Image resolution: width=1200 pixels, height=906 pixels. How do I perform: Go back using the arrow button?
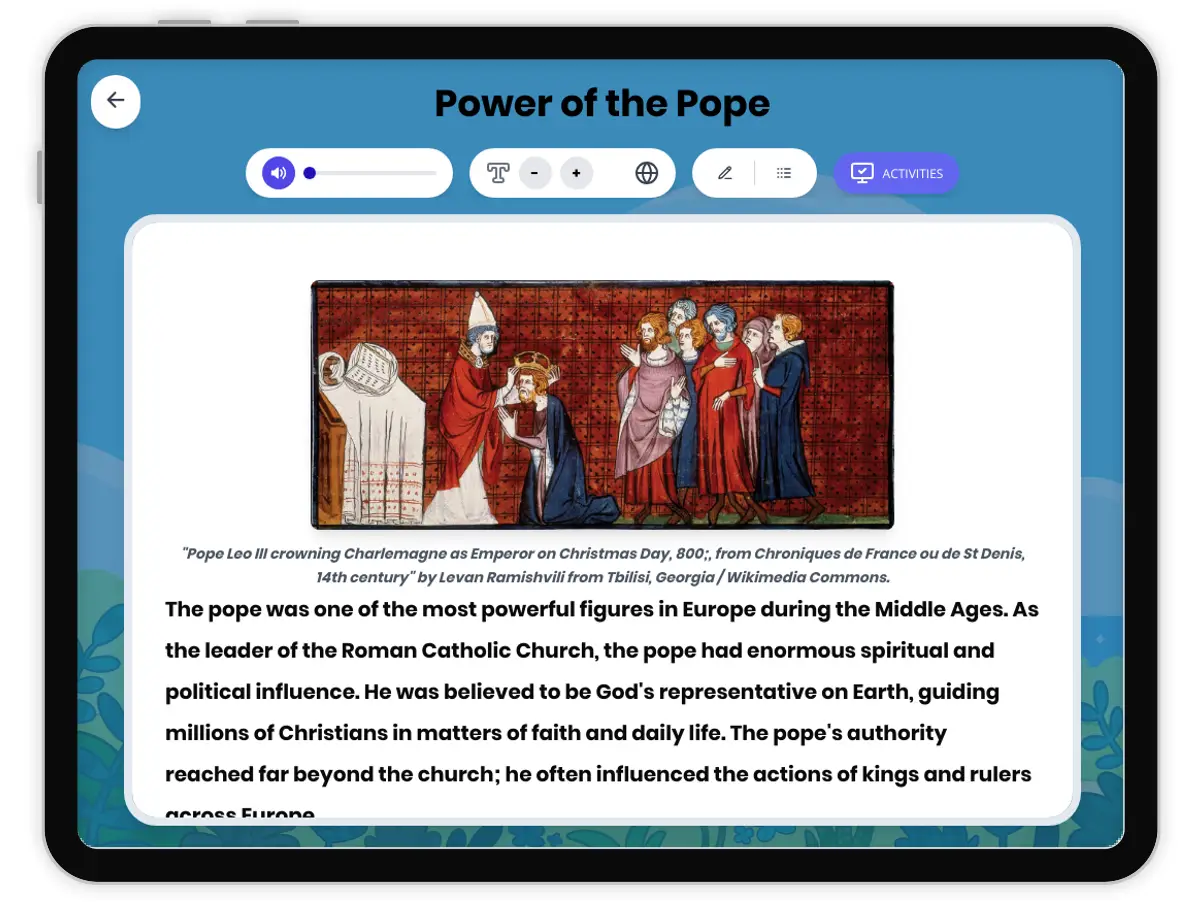click(x=116, y=101)
